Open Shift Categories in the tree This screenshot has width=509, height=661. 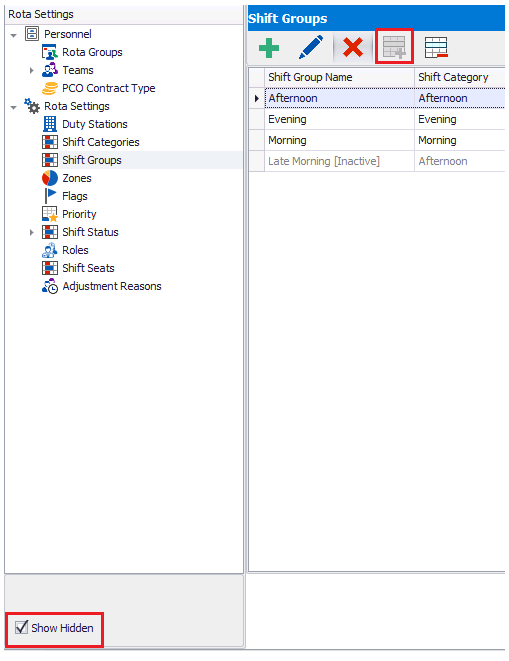tap(101, 142)
